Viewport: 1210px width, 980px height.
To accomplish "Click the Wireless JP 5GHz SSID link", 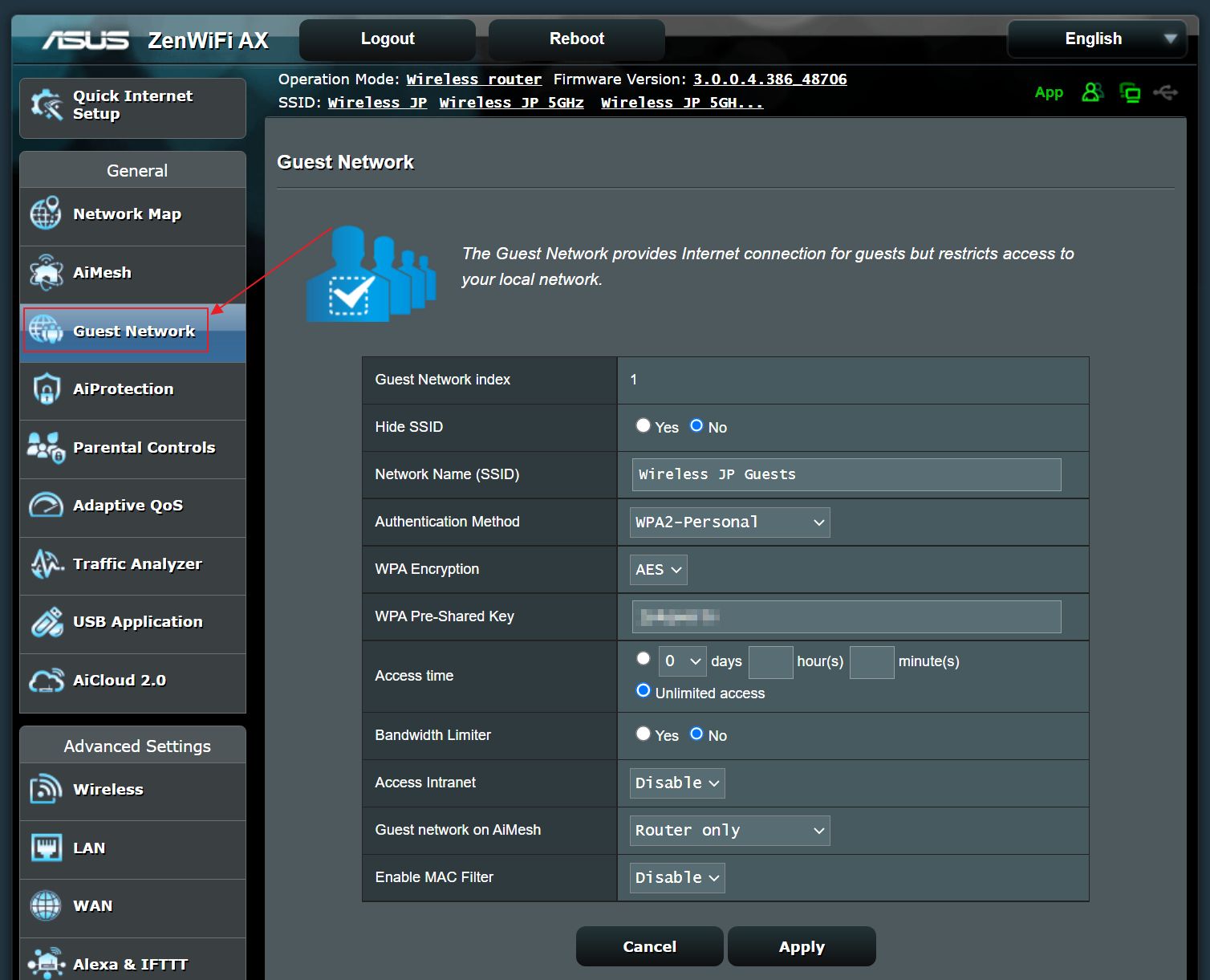I will pos(511,103).
